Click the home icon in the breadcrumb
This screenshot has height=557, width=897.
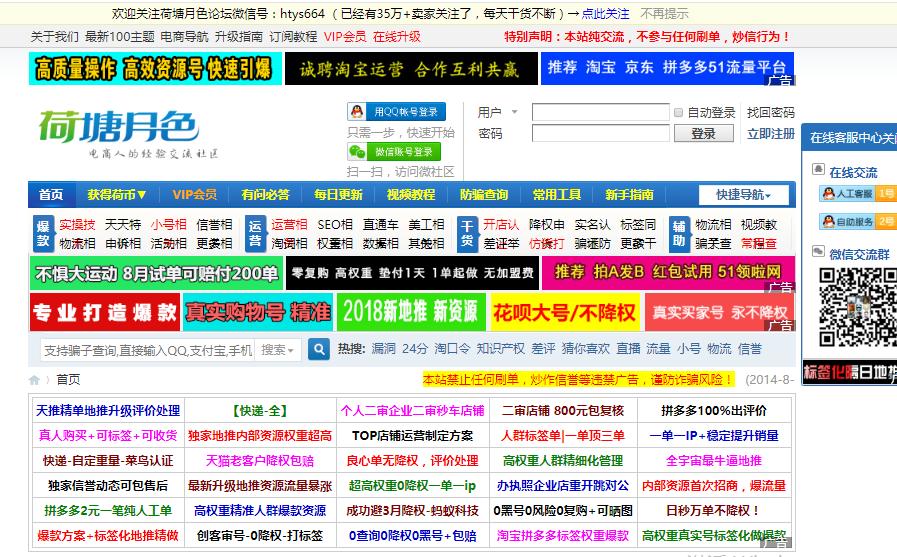[x=34, y=380]
